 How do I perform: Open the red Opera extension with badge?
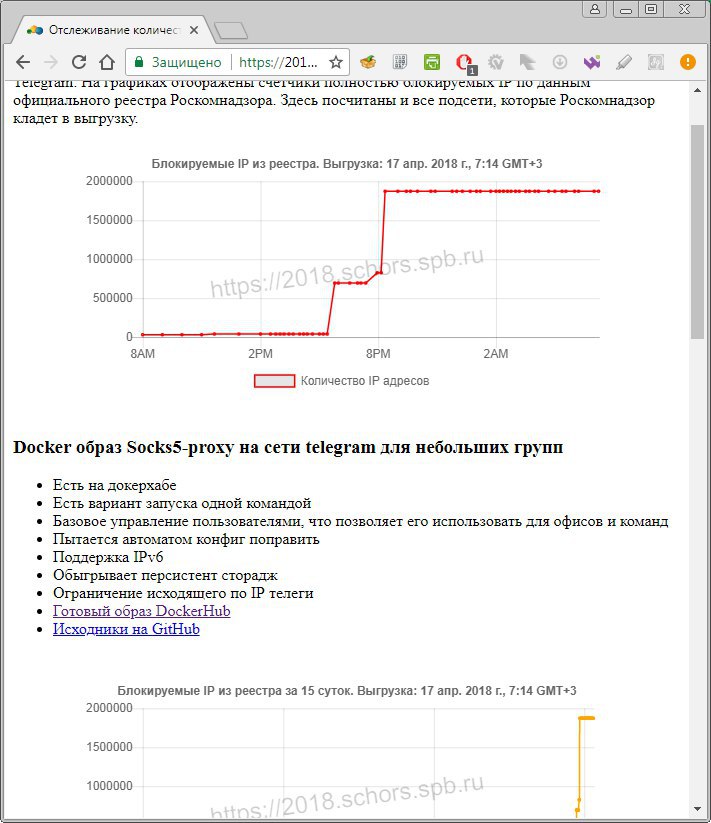pos(465,64)
